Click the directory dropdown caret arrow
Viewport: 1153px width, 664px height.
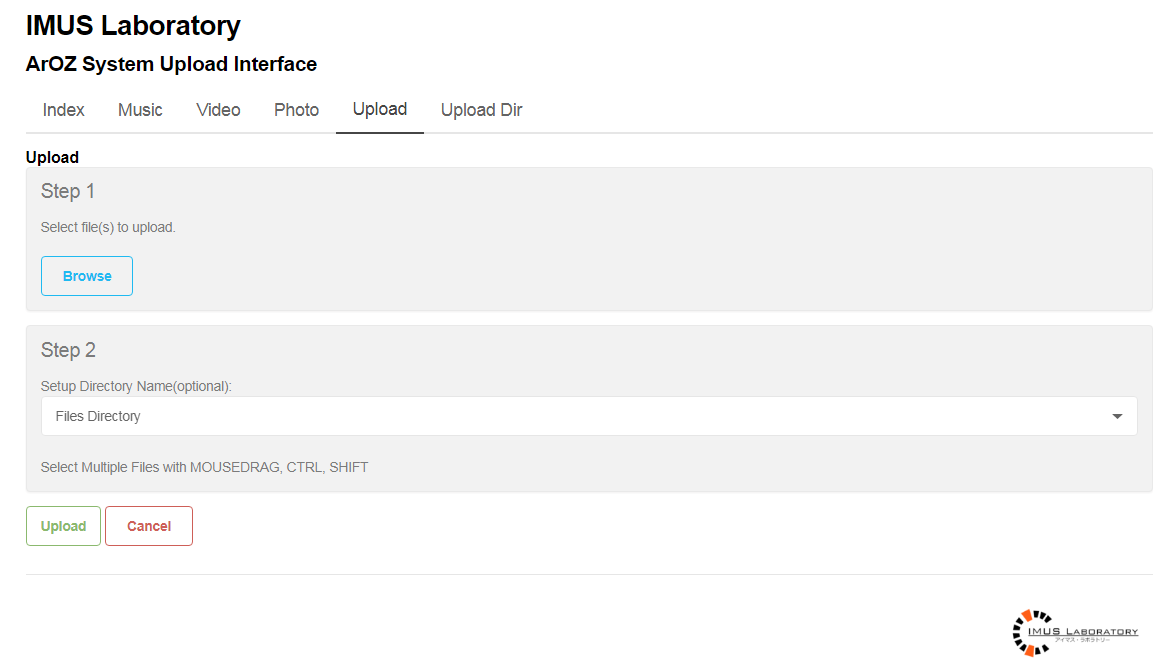click(1117, 417)
